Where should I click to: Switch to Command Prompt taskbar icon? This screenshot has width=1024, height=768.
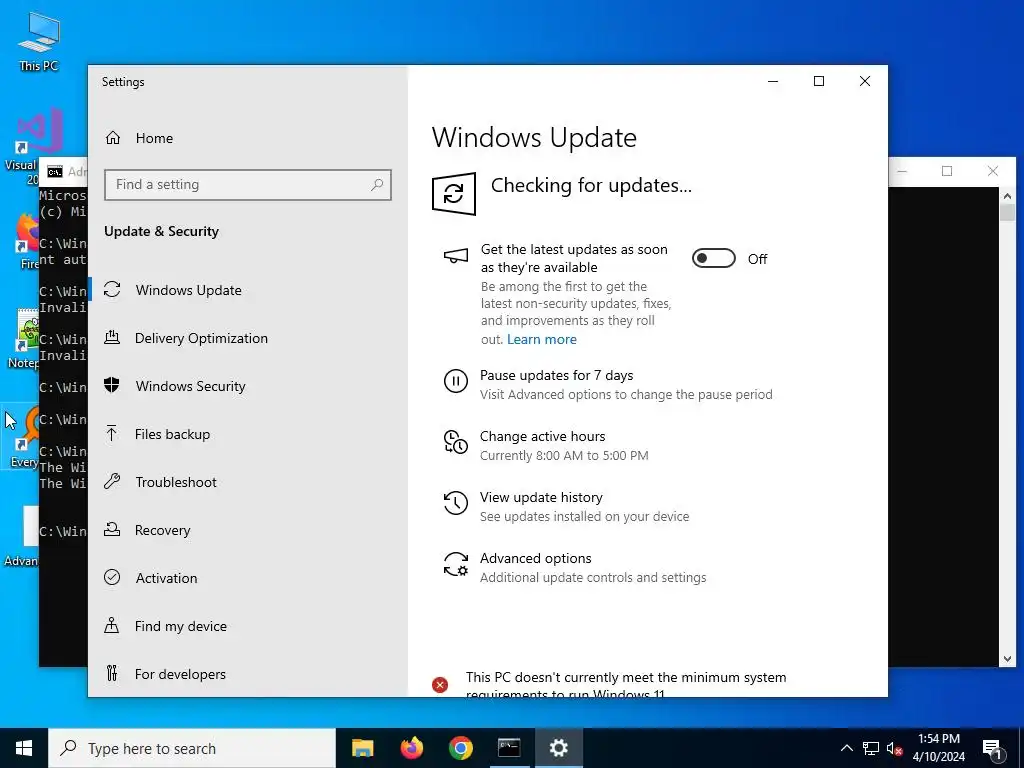509,748
